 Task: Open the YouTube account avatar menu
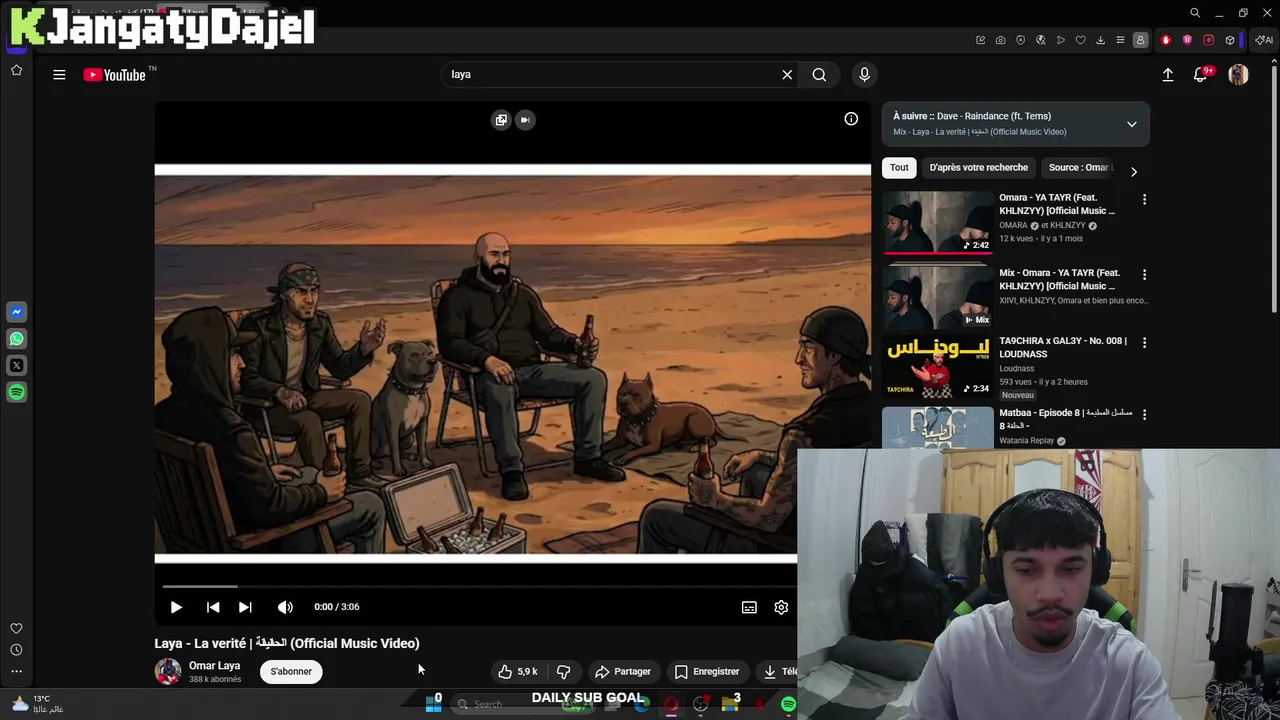click(x=1238, y=74)
